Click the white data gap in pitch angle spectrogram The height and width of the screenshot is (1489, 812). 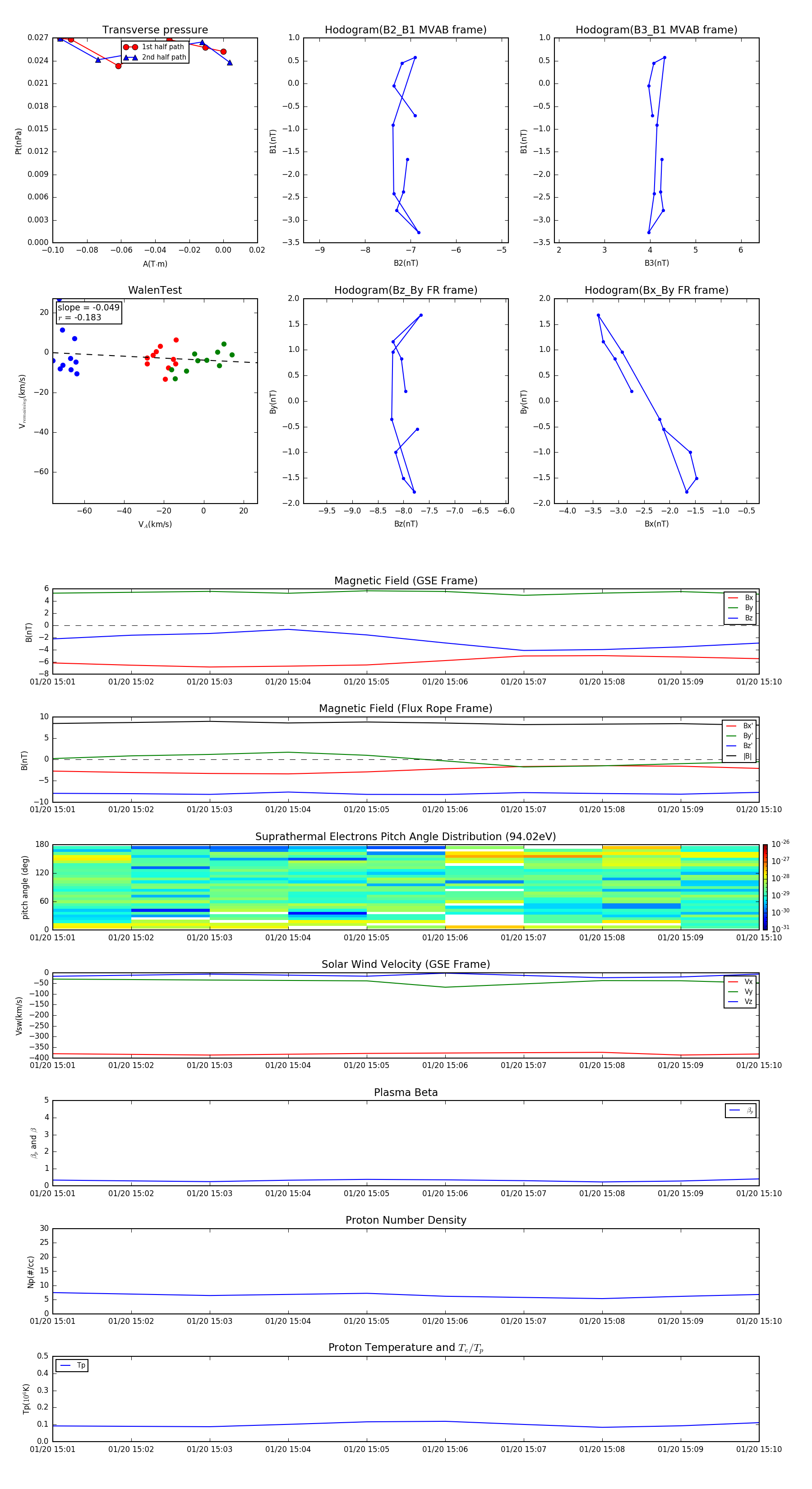(484, 920)
